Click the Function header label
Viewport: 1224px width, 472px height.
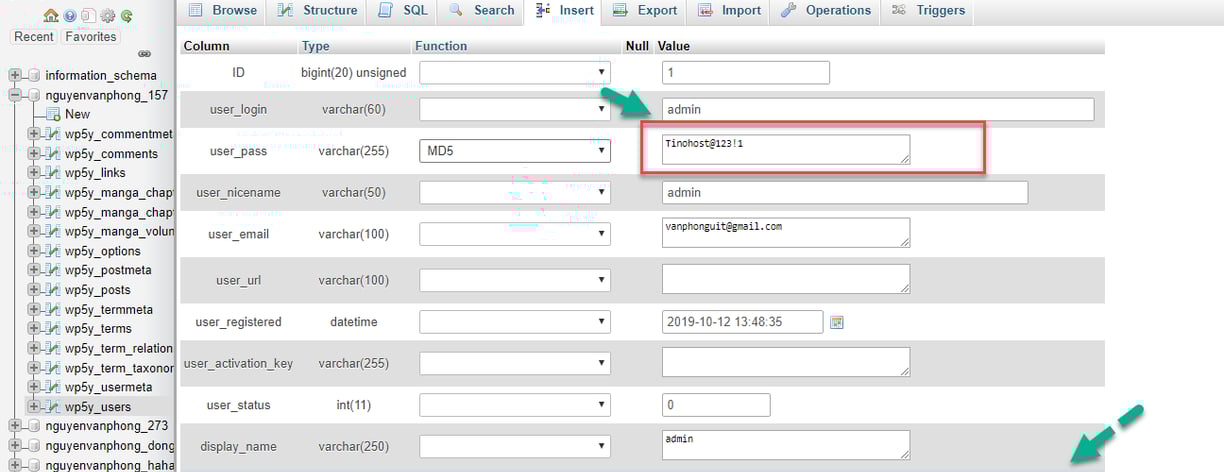(441, 46)
